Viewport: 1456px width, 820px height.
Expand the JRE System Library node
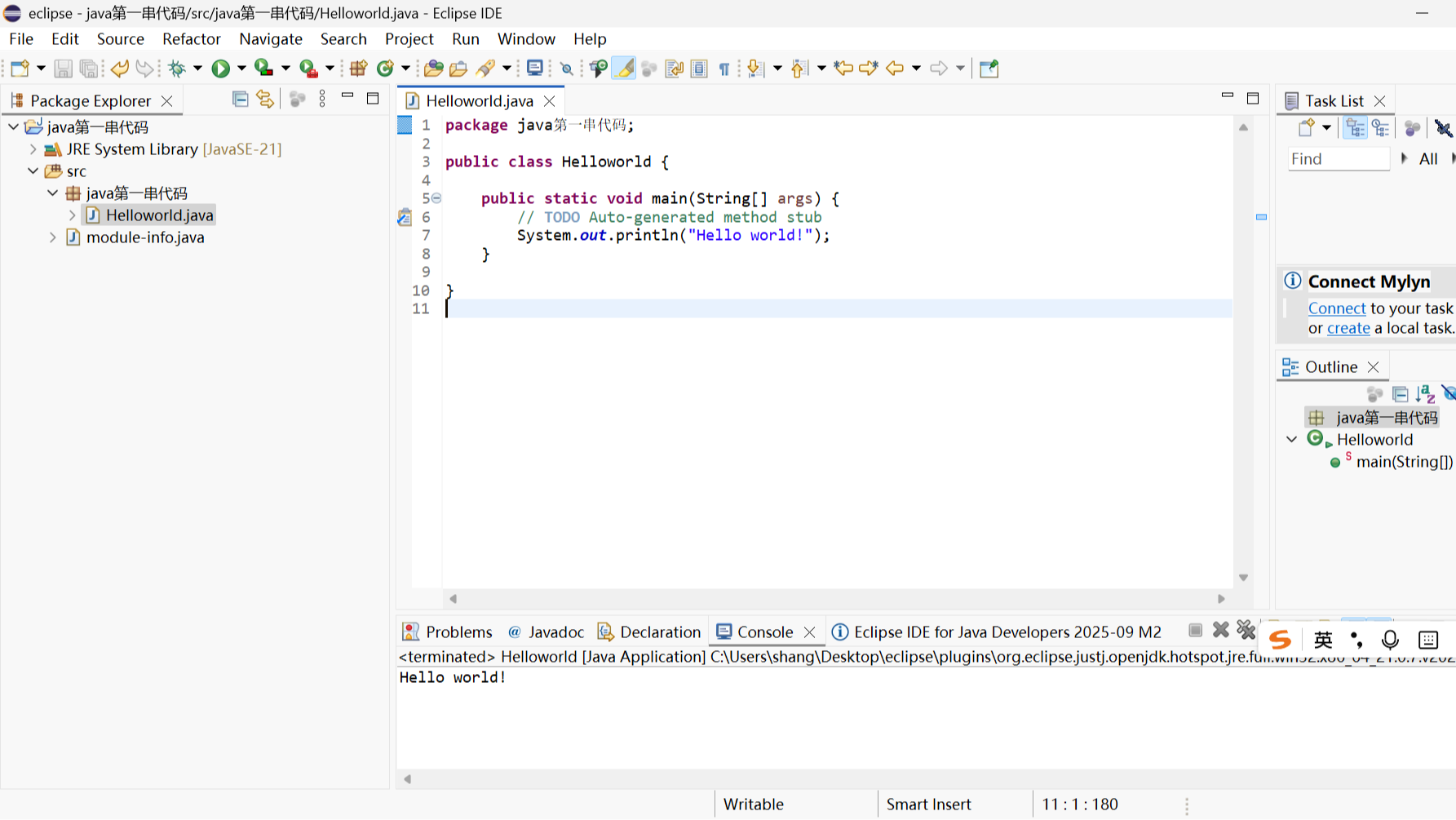pyautogui.click(x=33, y=149)
